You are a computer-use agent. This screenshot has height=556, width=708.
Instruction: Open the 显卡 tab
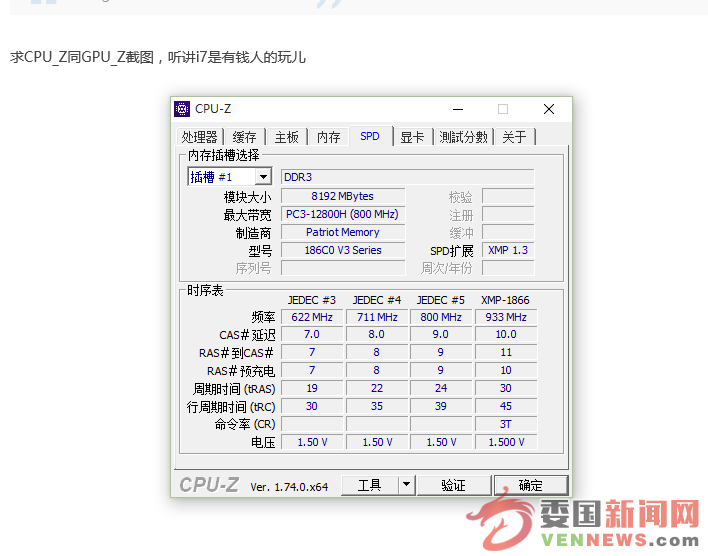point(412,137)
